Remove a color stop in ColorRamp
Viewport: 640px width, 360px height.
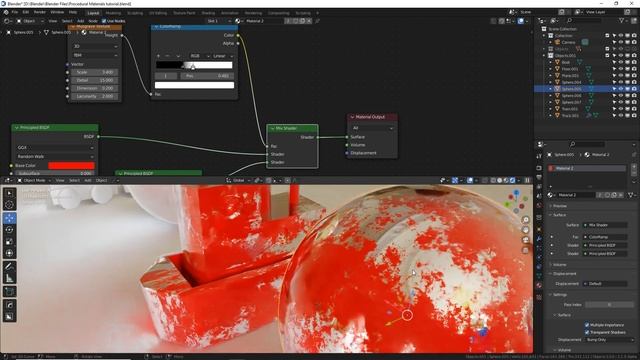point(168,56)
